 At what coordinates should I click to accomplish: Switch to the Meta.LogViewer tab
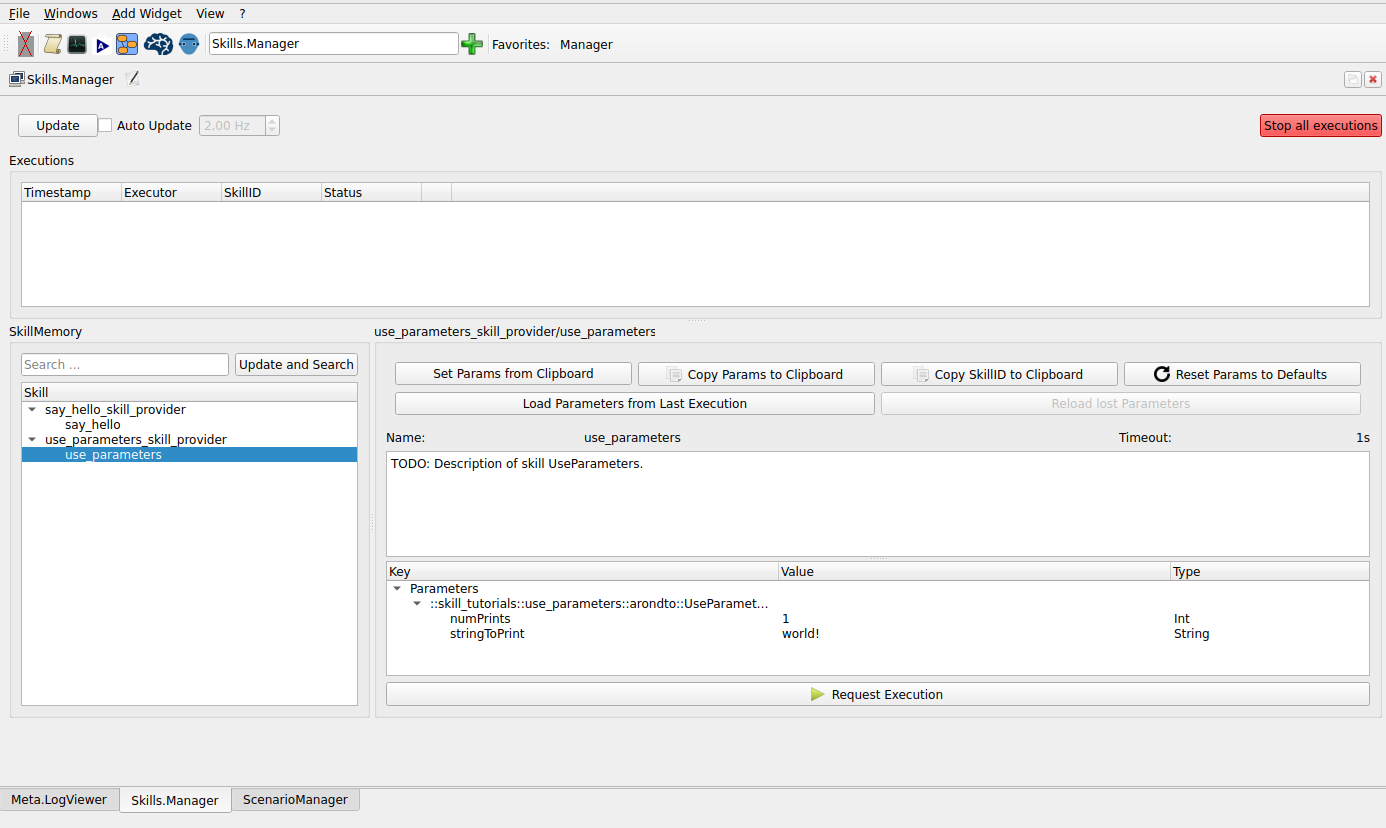point(57,799)
